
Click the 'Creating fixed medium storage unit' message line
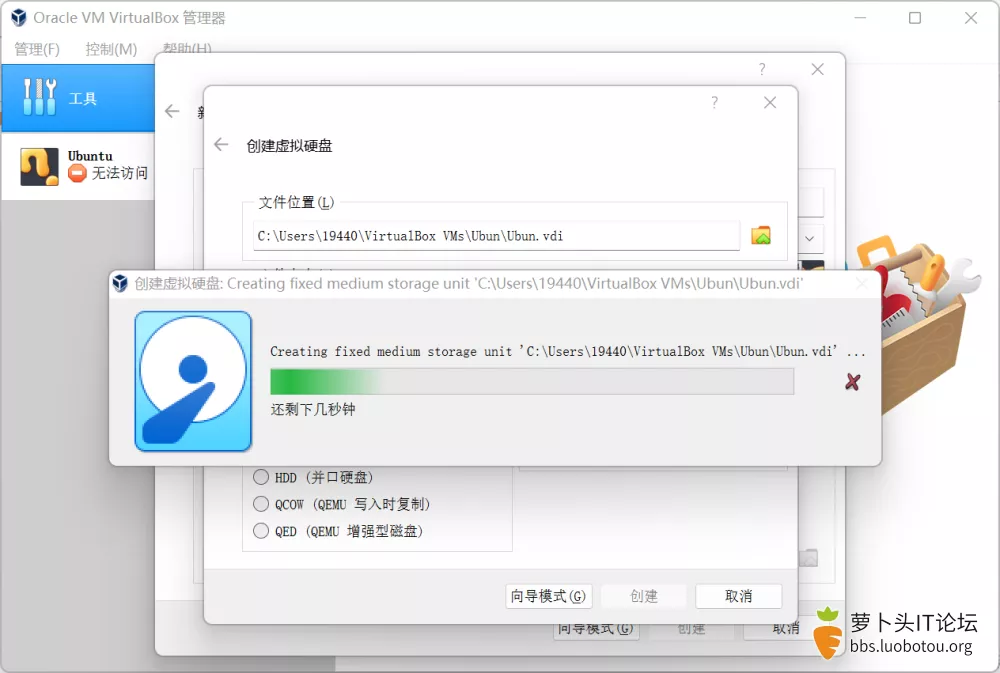(x=568, y=351)
